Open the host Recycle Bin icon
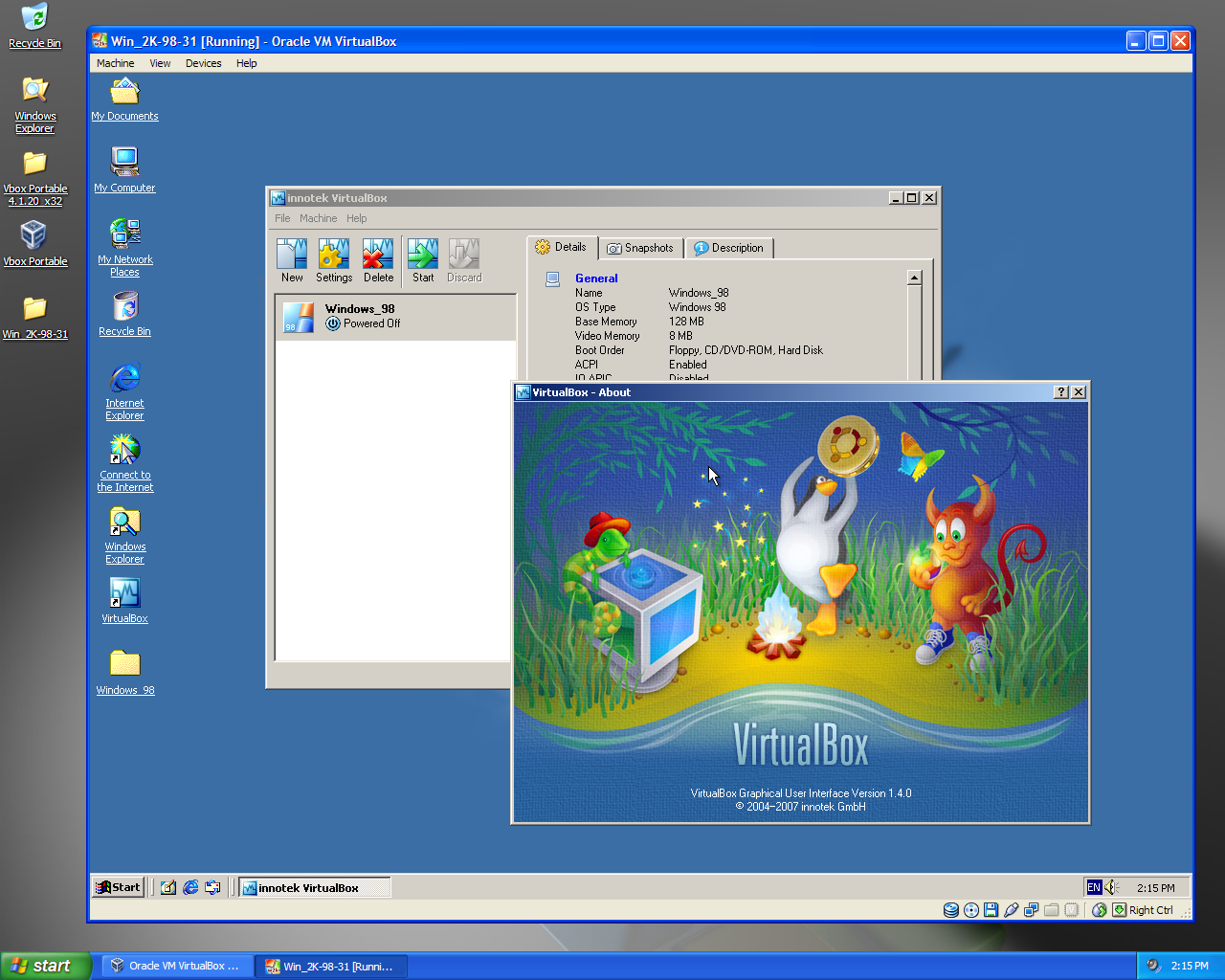The height and width of the screenshot is (980, 1225). [34, 26]
